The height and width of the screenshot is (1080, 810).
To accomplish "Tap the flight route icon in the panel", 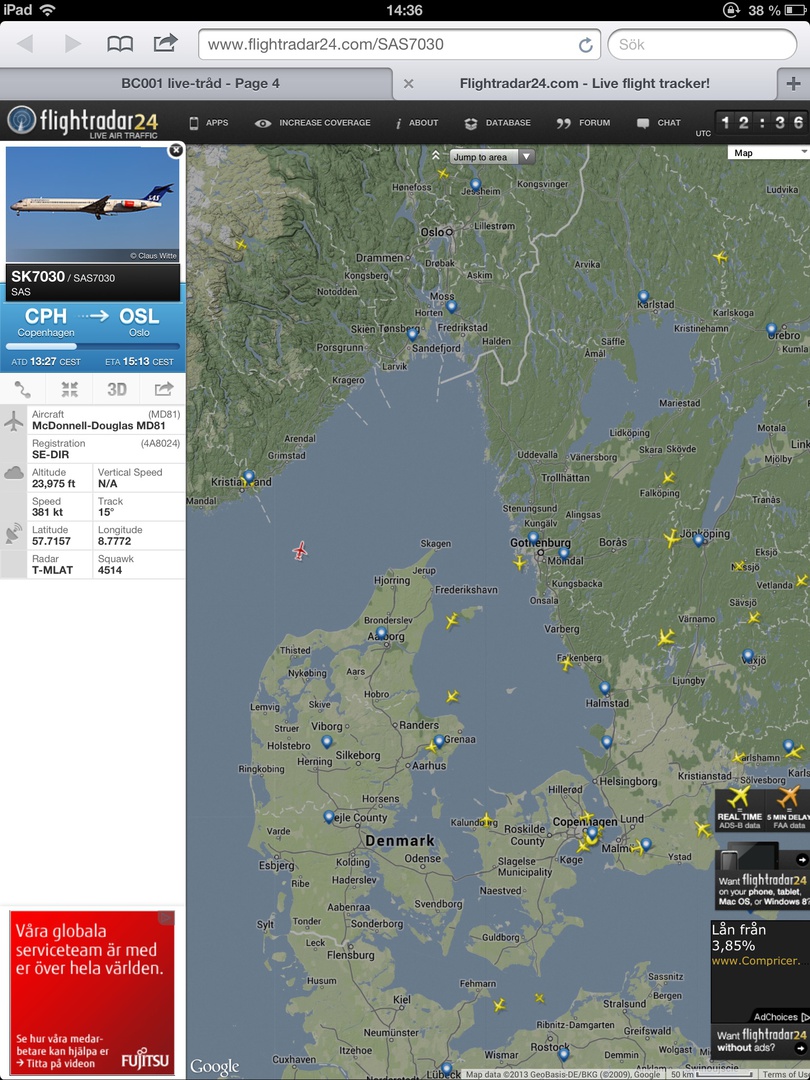I will click(x=23, y=390).
